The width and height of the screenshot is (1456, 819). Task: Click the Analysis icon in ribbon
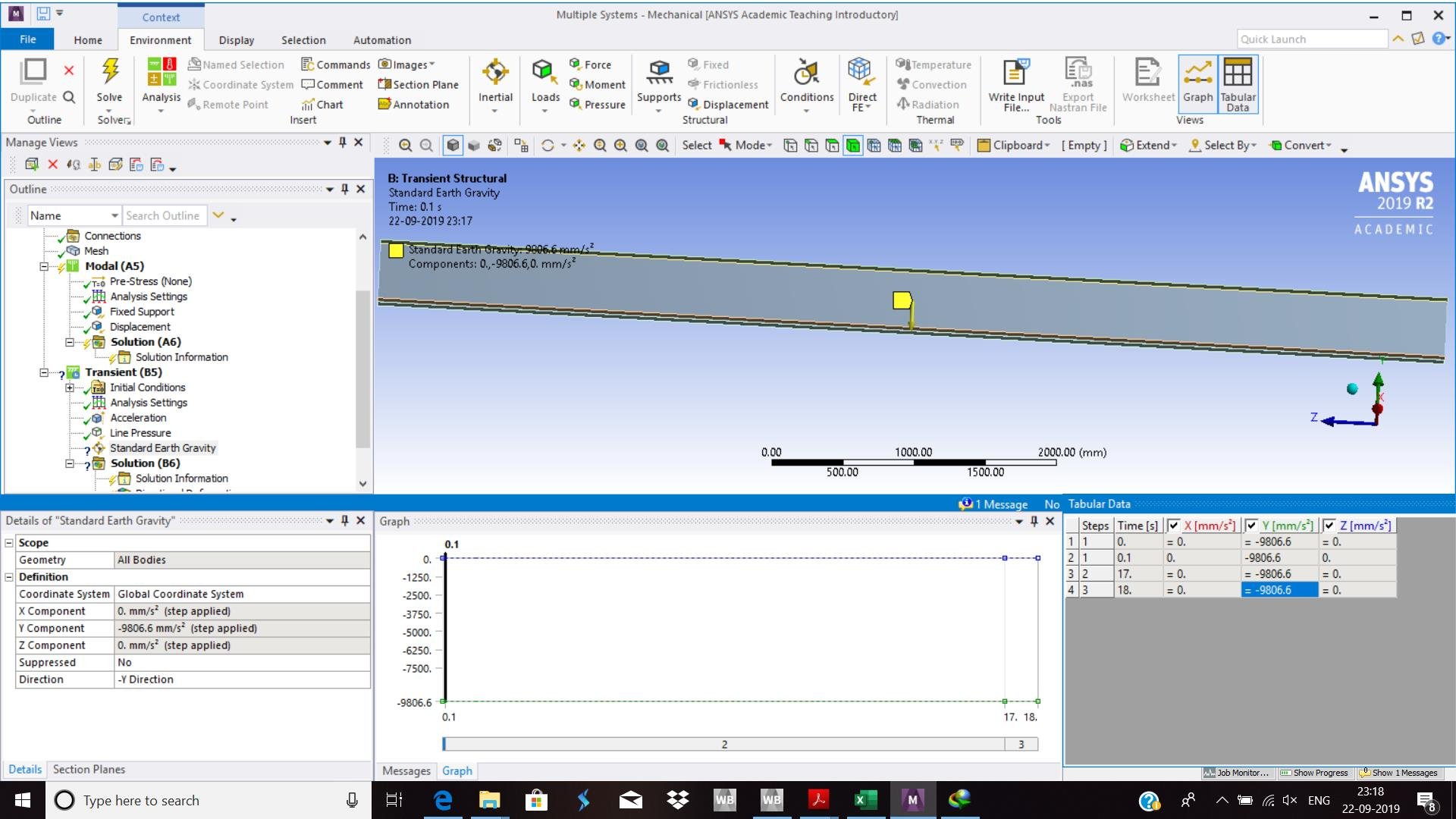pos(162,72)
